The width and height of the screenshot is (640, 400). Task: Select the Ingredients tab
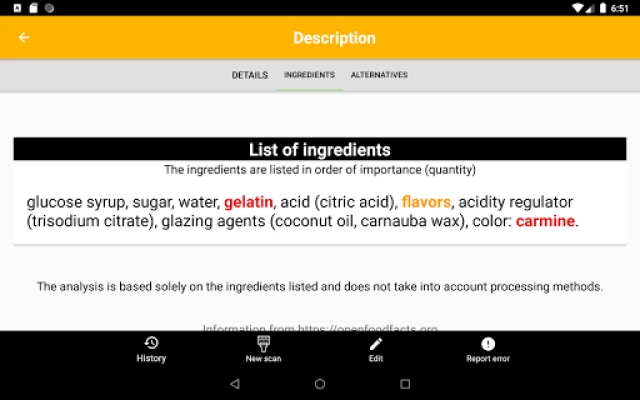309,75
